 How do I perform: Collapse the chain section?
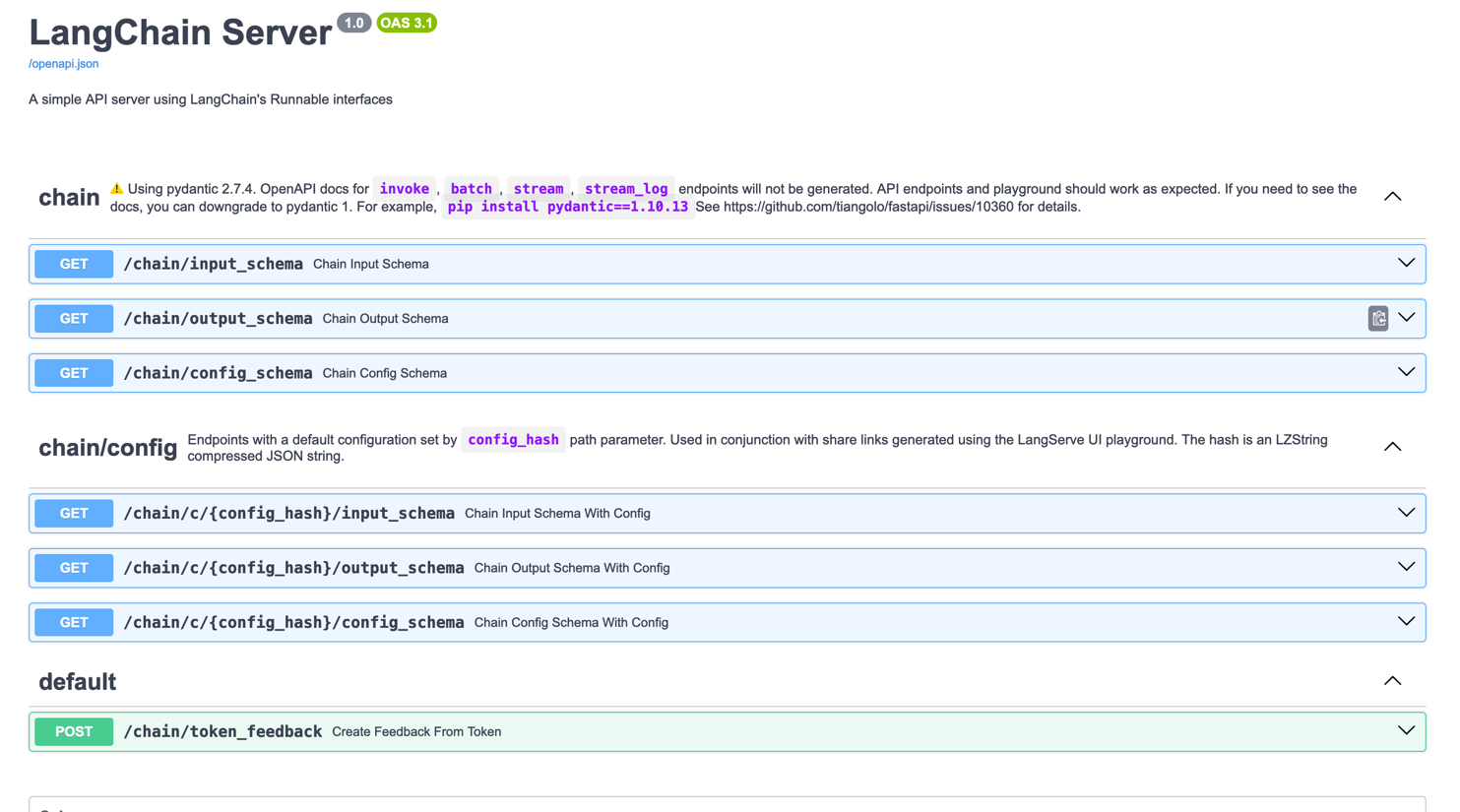point(1392,197)
